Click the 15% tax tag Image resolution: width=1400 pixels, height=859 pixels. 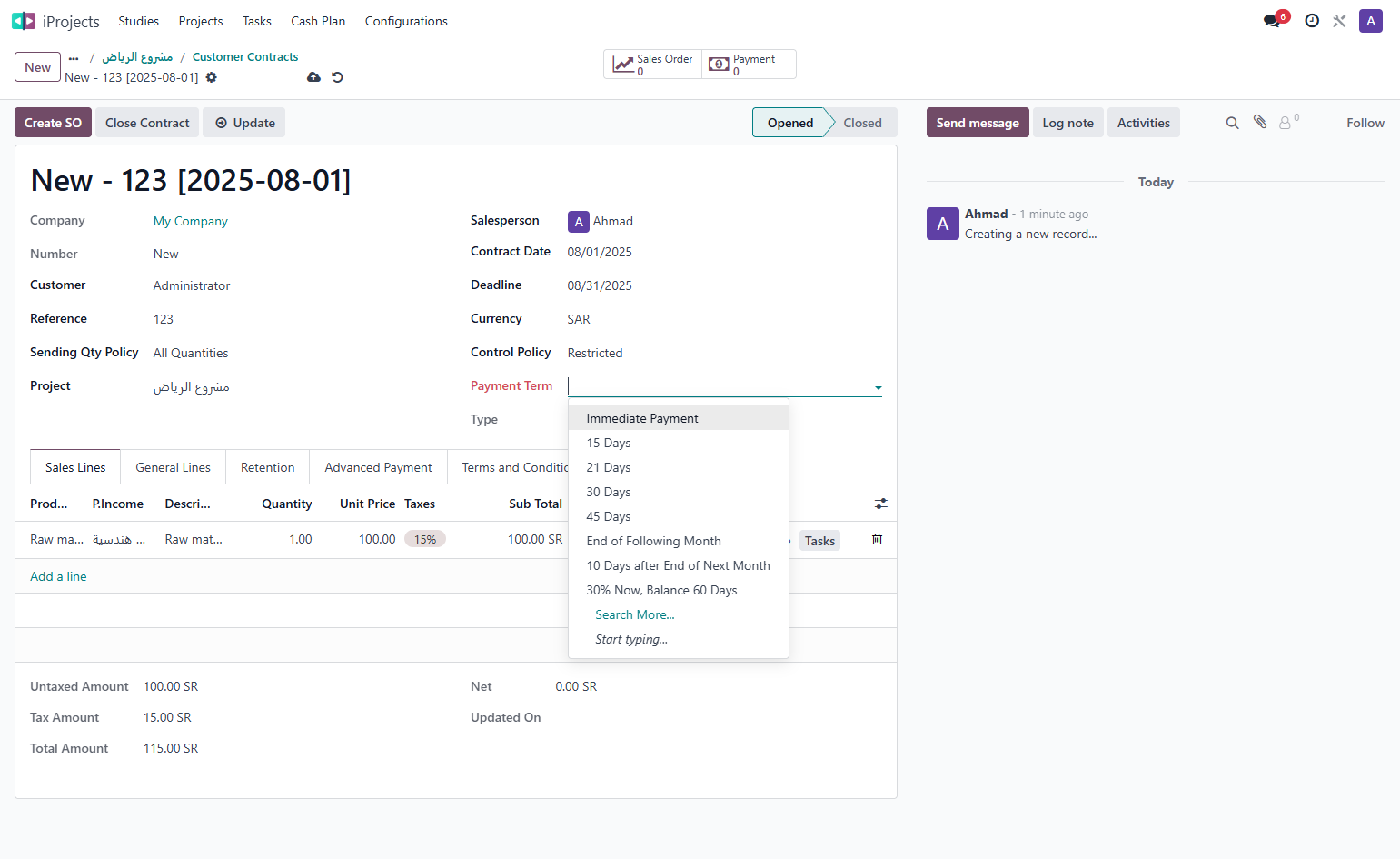tap(425, 539)
